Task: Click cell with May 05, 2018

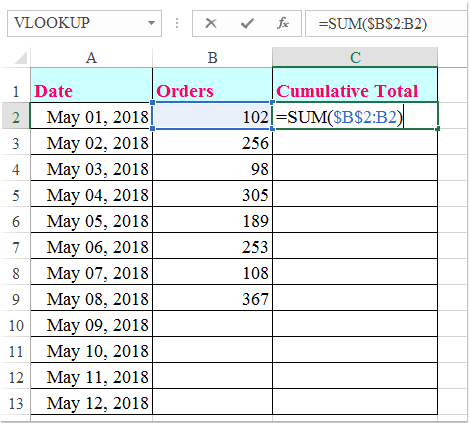Action: (91, 220)
